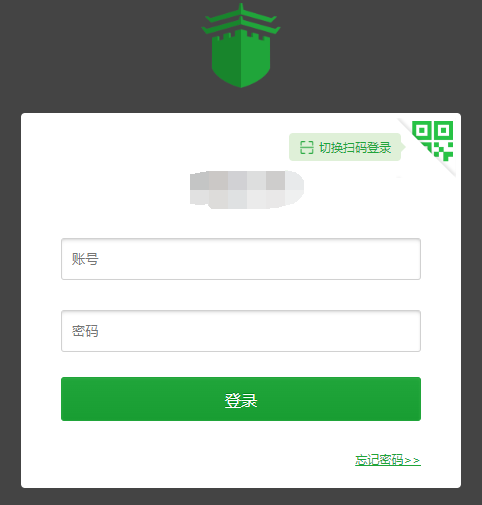
Task: Click the 账号 placeholder text
Action: pos(85,259)
